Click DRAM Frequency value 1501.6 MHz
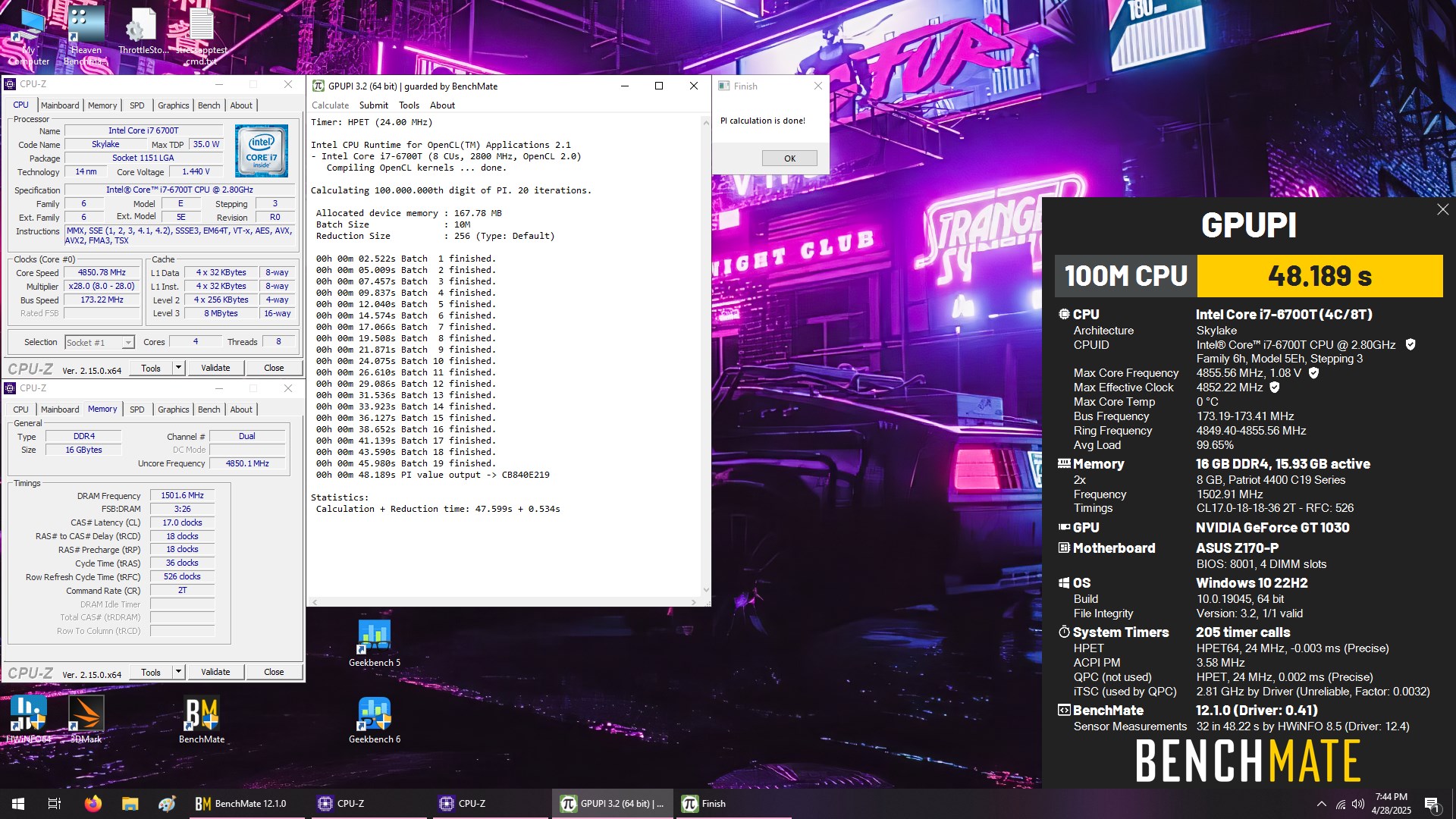Image resolution: width=1456 pixels, height=819 pixels. (x=182, y=495)
